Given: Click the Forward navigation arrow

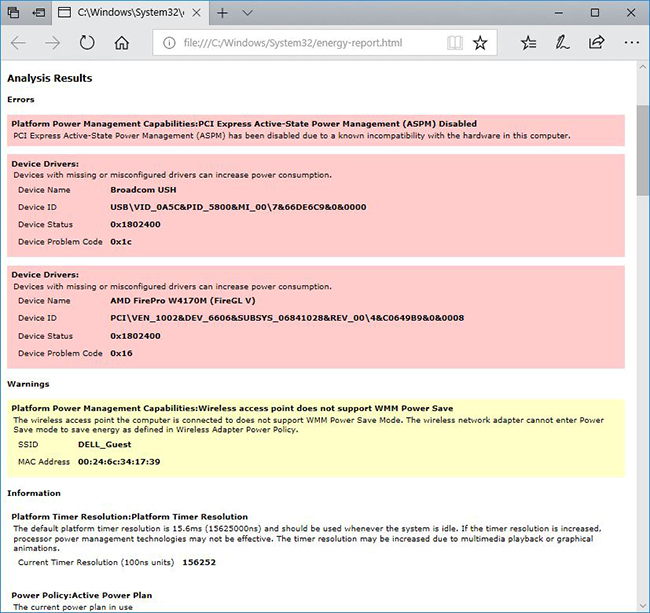Looking at the screenshot, I should pyautogui.click(x=53, y=43).
